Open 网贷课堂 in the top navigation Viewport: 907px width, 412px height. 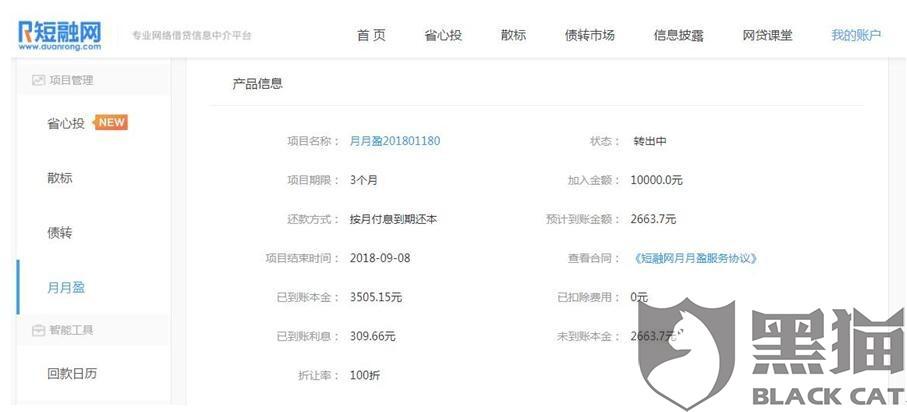coord(767,35)
